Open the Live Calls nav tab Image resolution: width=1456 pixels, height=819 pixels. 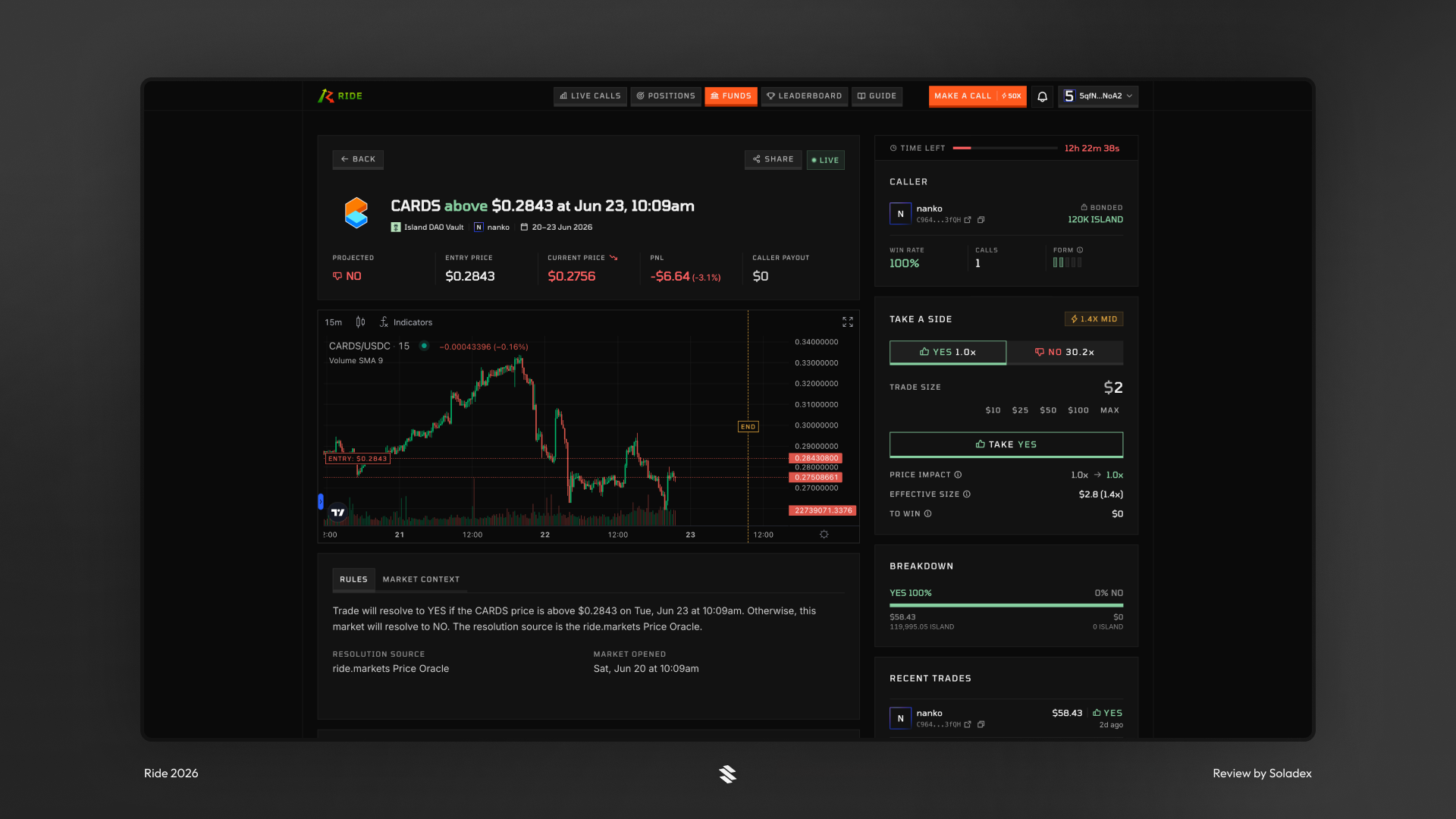590,96
